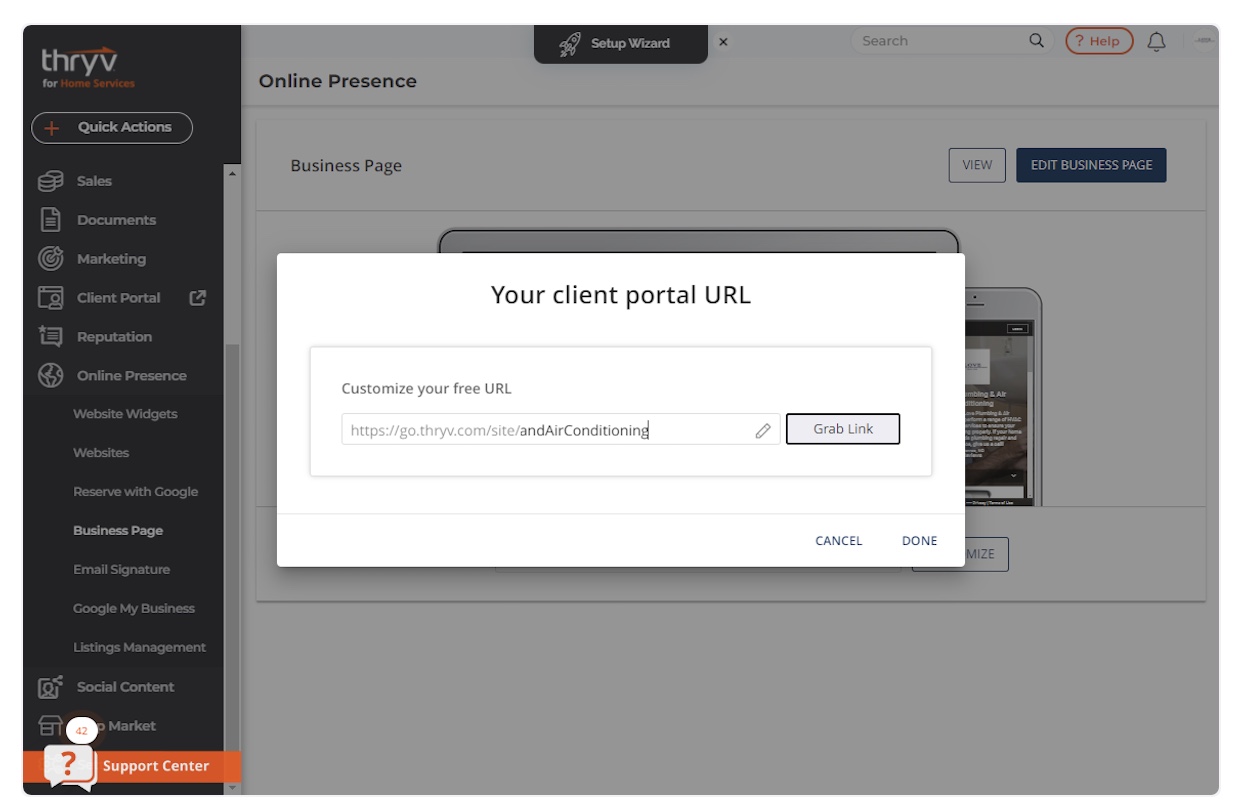Close the Setup Wizard tab
This screenshot has height=812, width=1258.
pos(723,42)
